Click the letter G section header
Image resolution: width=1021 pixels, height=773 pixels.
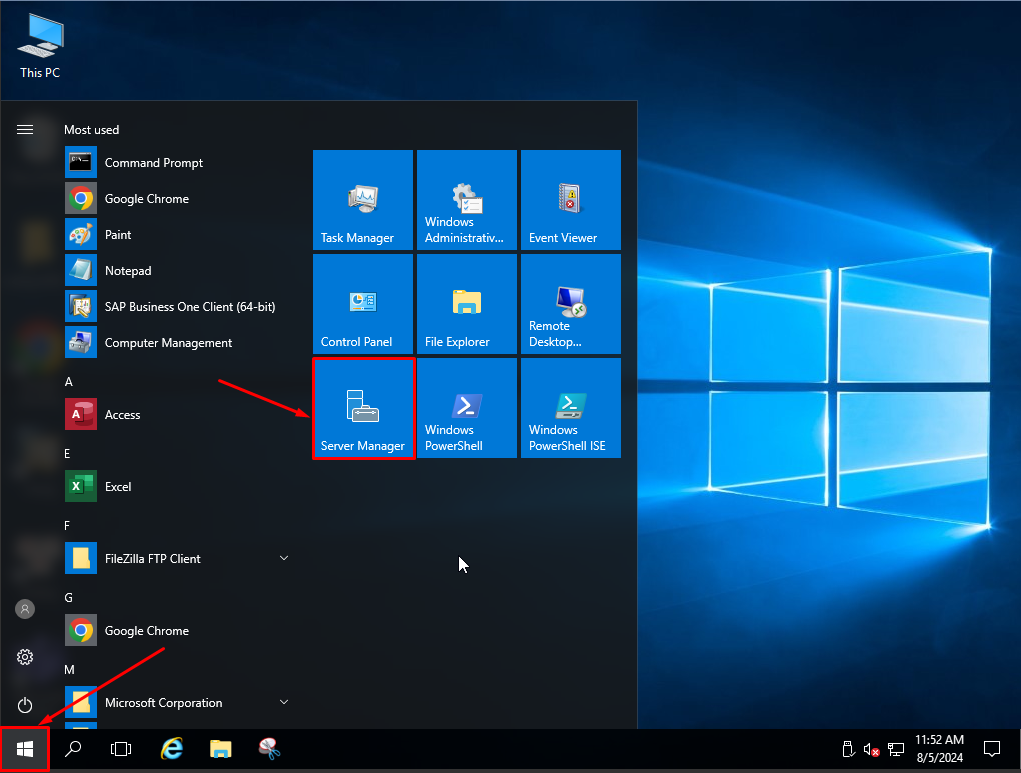click(x=68, y=597)
